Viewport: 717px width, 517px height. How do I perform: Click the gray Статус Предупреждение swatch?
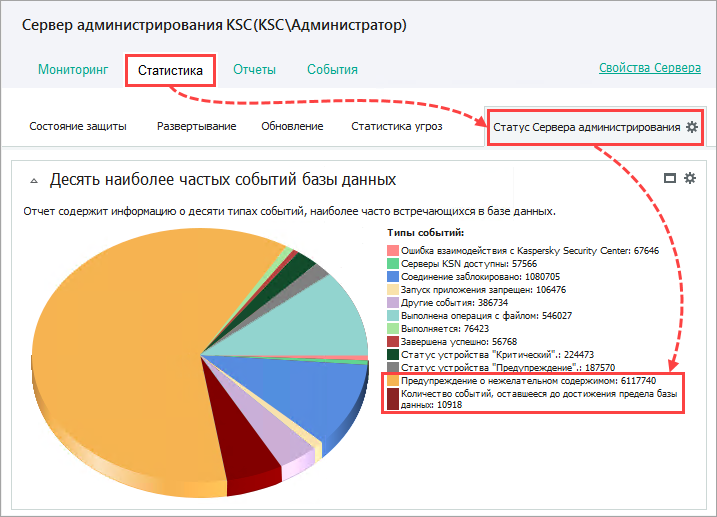(393, 368)
